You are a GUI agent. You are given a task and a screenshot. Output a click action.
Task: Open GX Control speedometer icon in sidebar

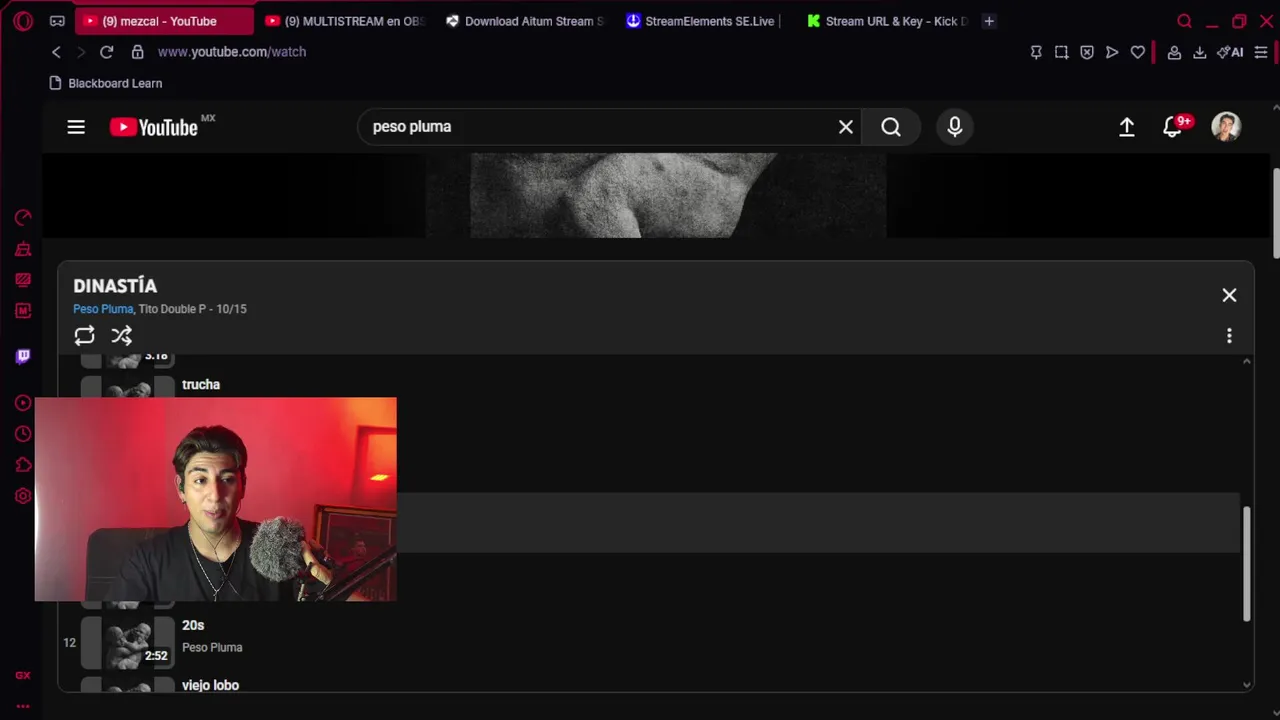point(23,218)
